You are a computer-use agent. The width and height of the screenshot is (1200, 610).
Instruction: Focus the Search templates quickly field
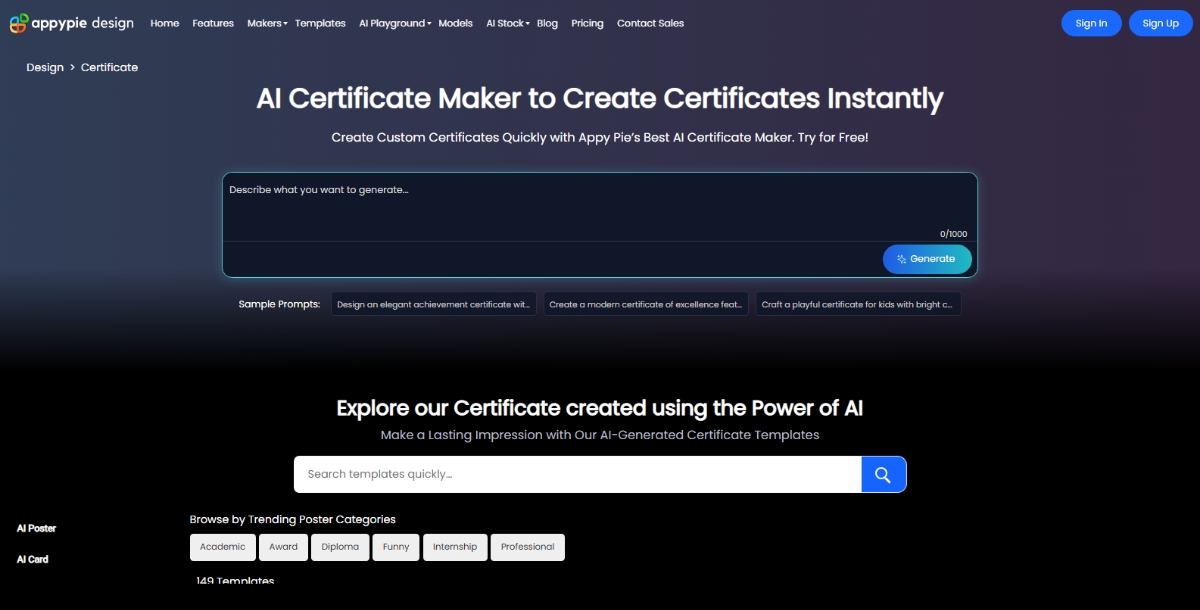pos(577,475)
